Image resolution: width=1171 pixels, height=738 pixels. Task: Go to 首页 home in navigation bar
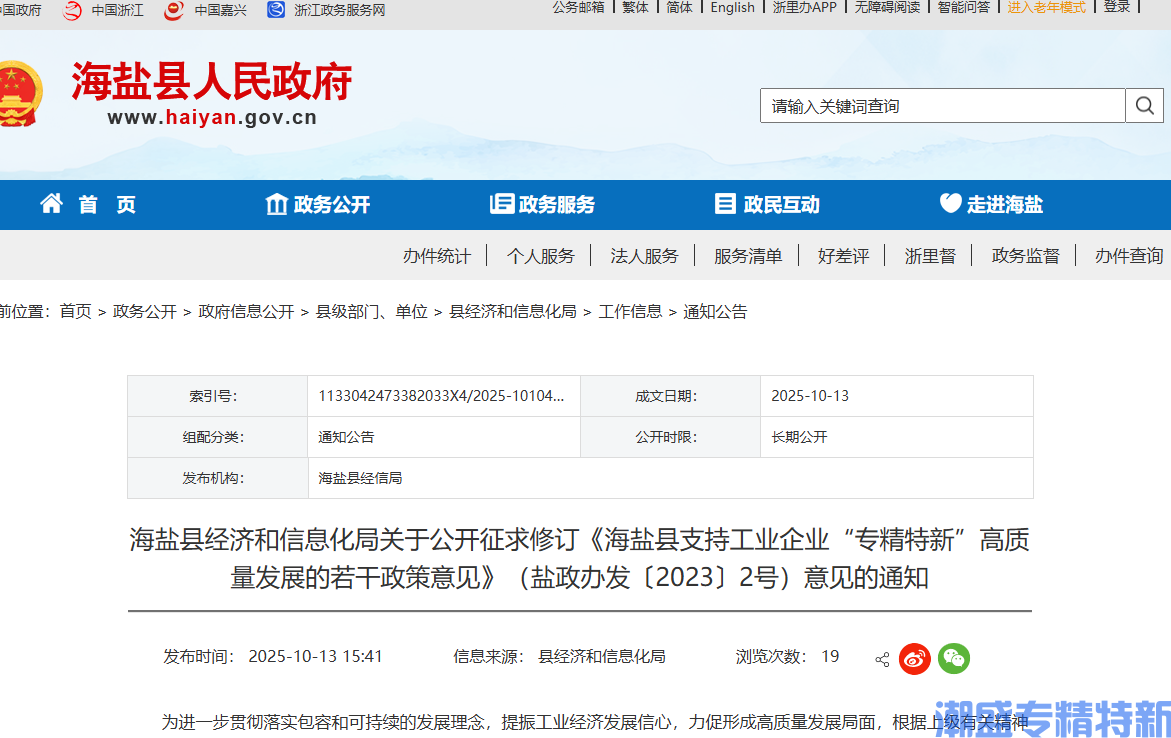pyautogui.click(x=88, y=204)
